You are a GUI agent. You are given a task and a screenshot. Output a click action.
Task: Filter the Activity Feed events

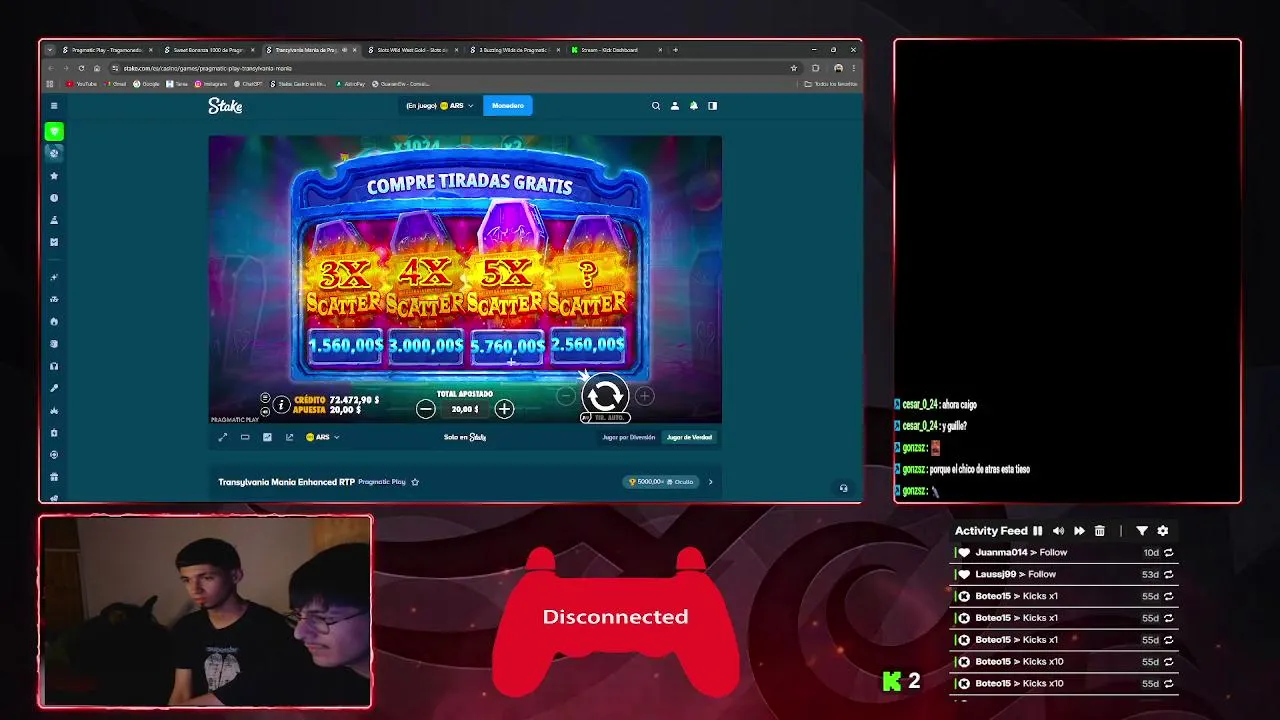point(1142,531)
